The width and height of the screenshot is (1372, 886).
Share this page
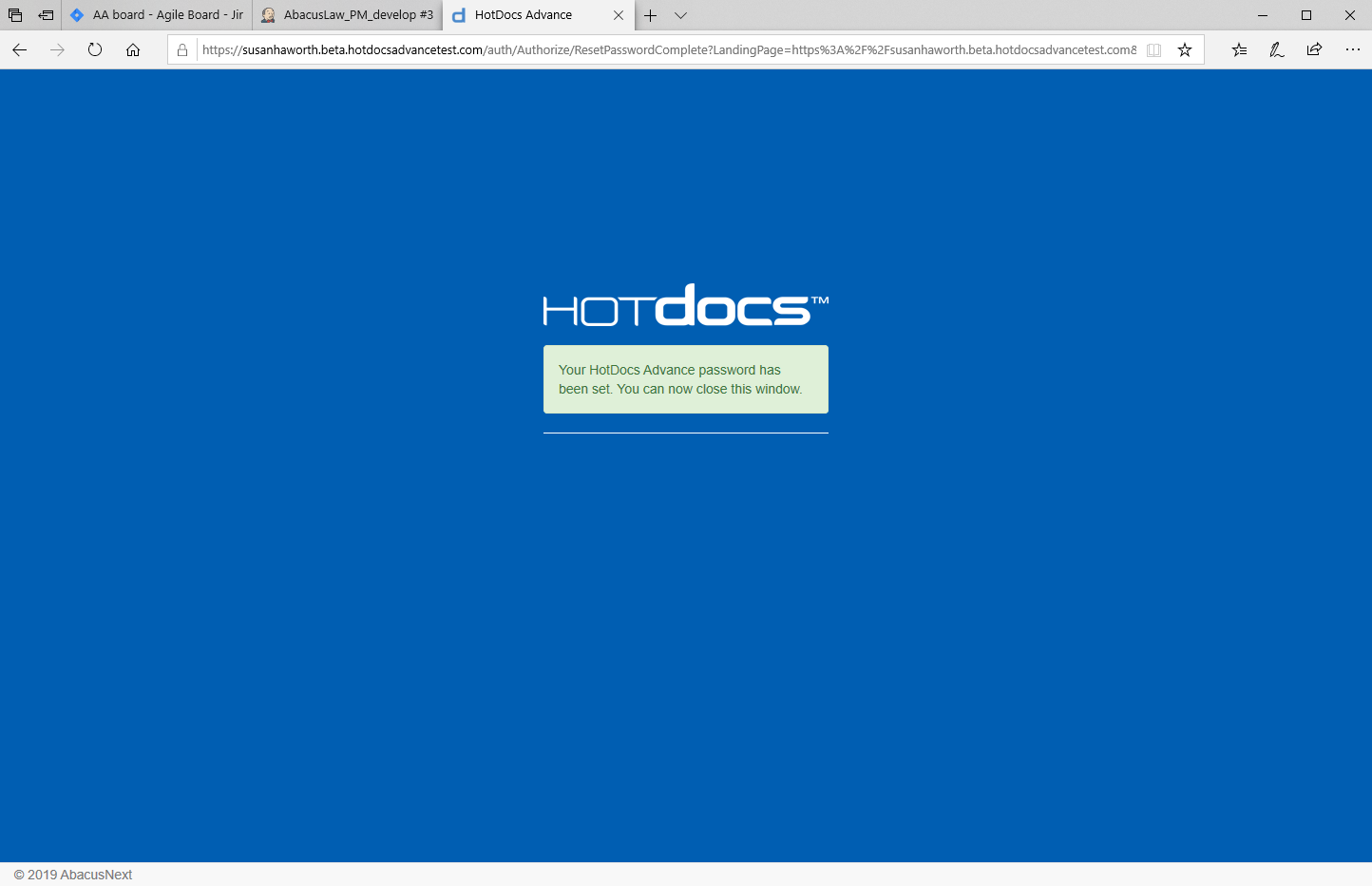(x=1314, y=49)
